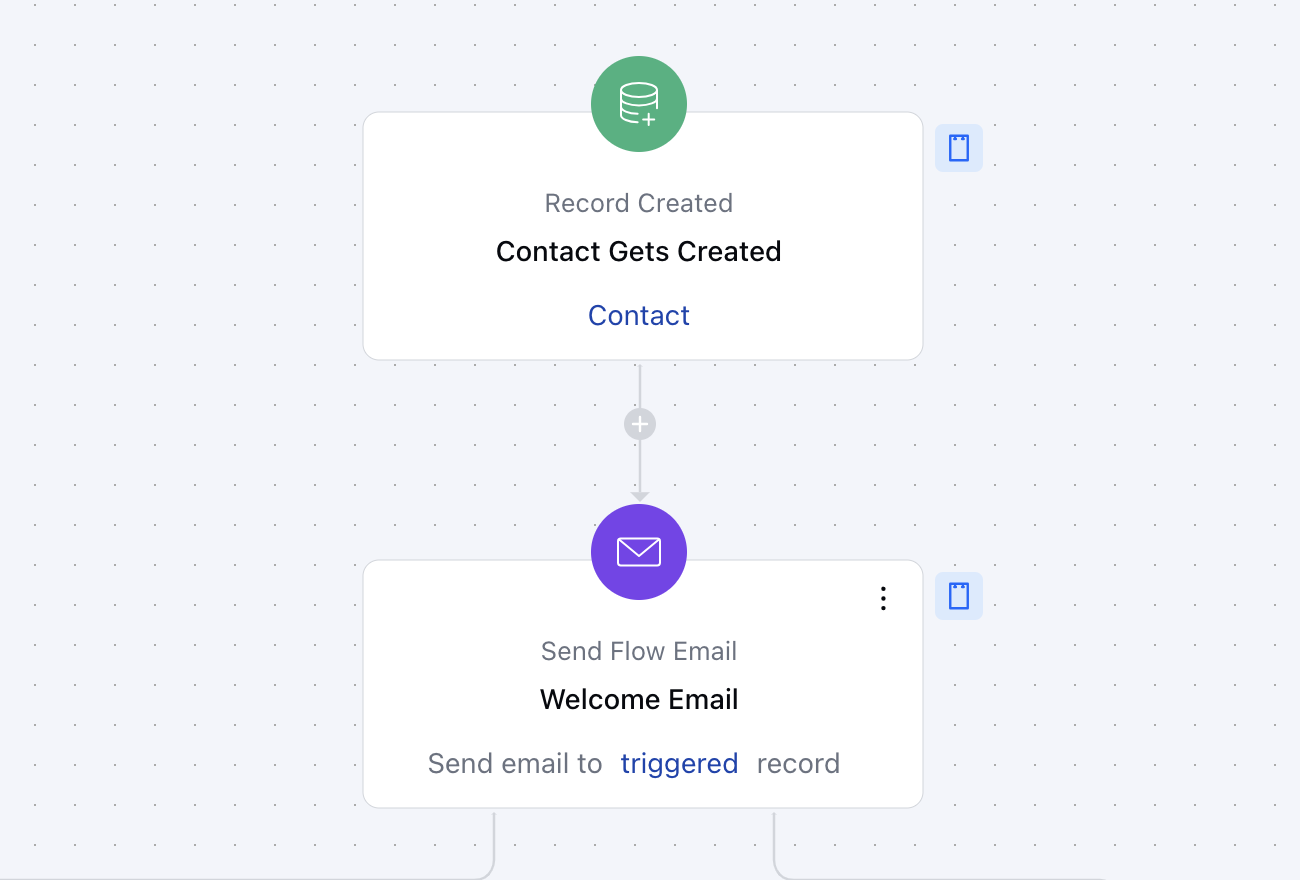
Task: Select the Contact Gets Created title
Action: pyautogui.click(x=639, y=251)
